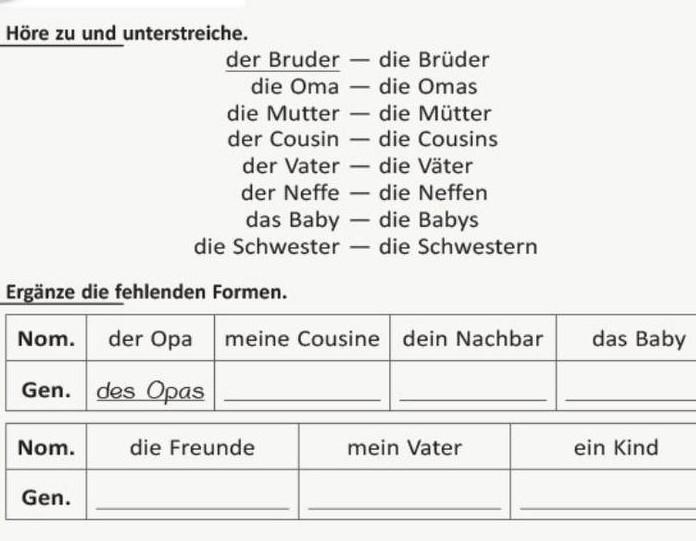Select the singular "der Neffe"
The image size is (696, 541).
[x=290, y=193]
